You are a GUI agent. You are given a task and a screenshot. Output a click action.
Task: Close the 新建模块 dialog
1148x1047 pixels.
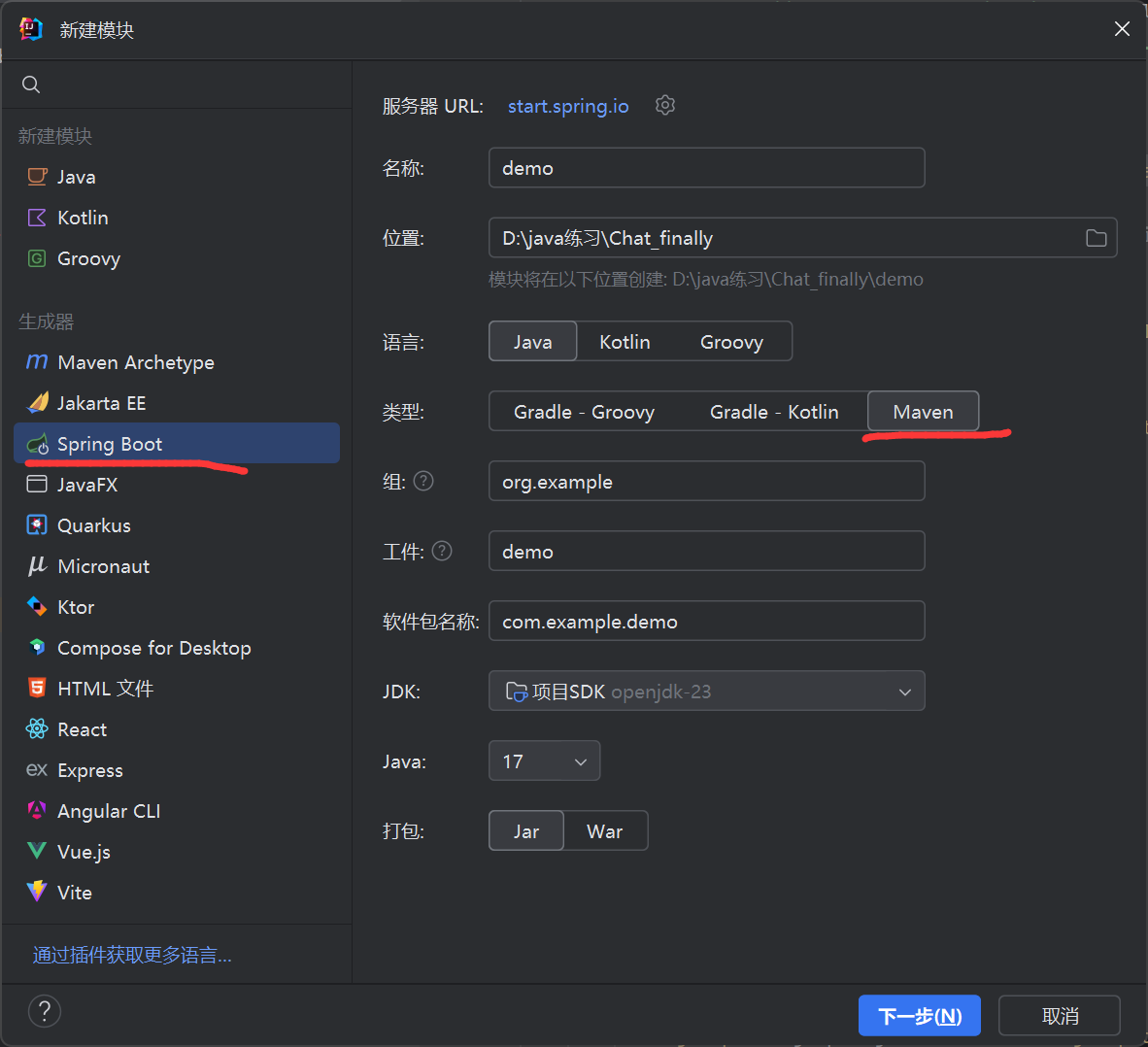(x=1122, y=28)
